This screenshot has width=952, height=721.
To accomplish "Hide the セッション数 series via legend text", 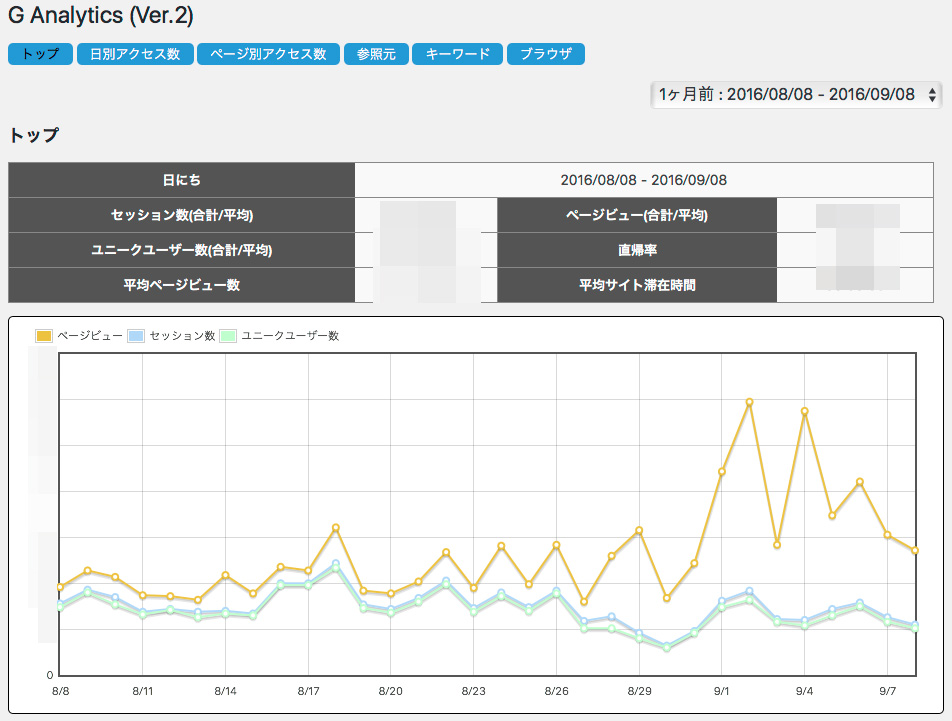I will [x=182, y=336].
